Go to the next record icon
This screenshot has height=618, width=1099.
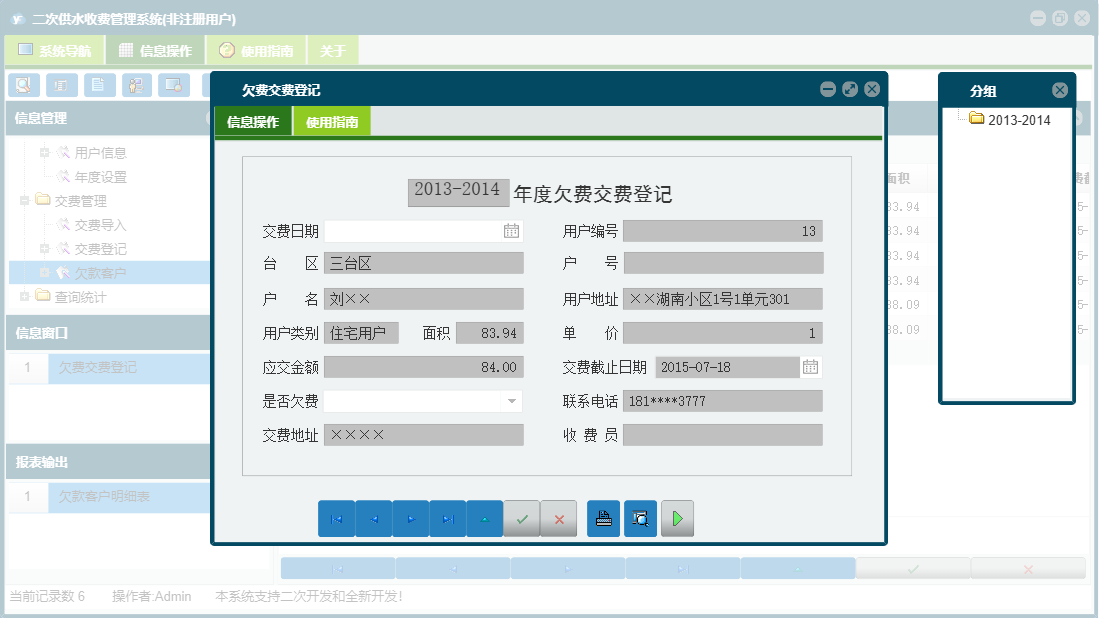tap(410, 518)
